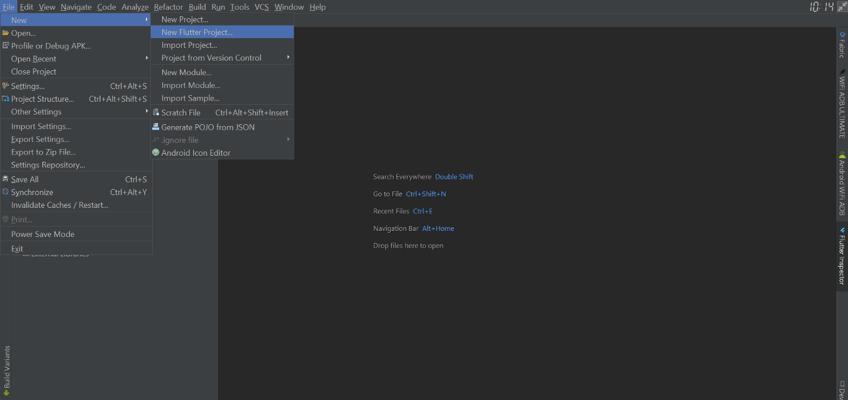Click the Android Icon Editor icon
The image size is (848, 400).
tap(156, 153)
